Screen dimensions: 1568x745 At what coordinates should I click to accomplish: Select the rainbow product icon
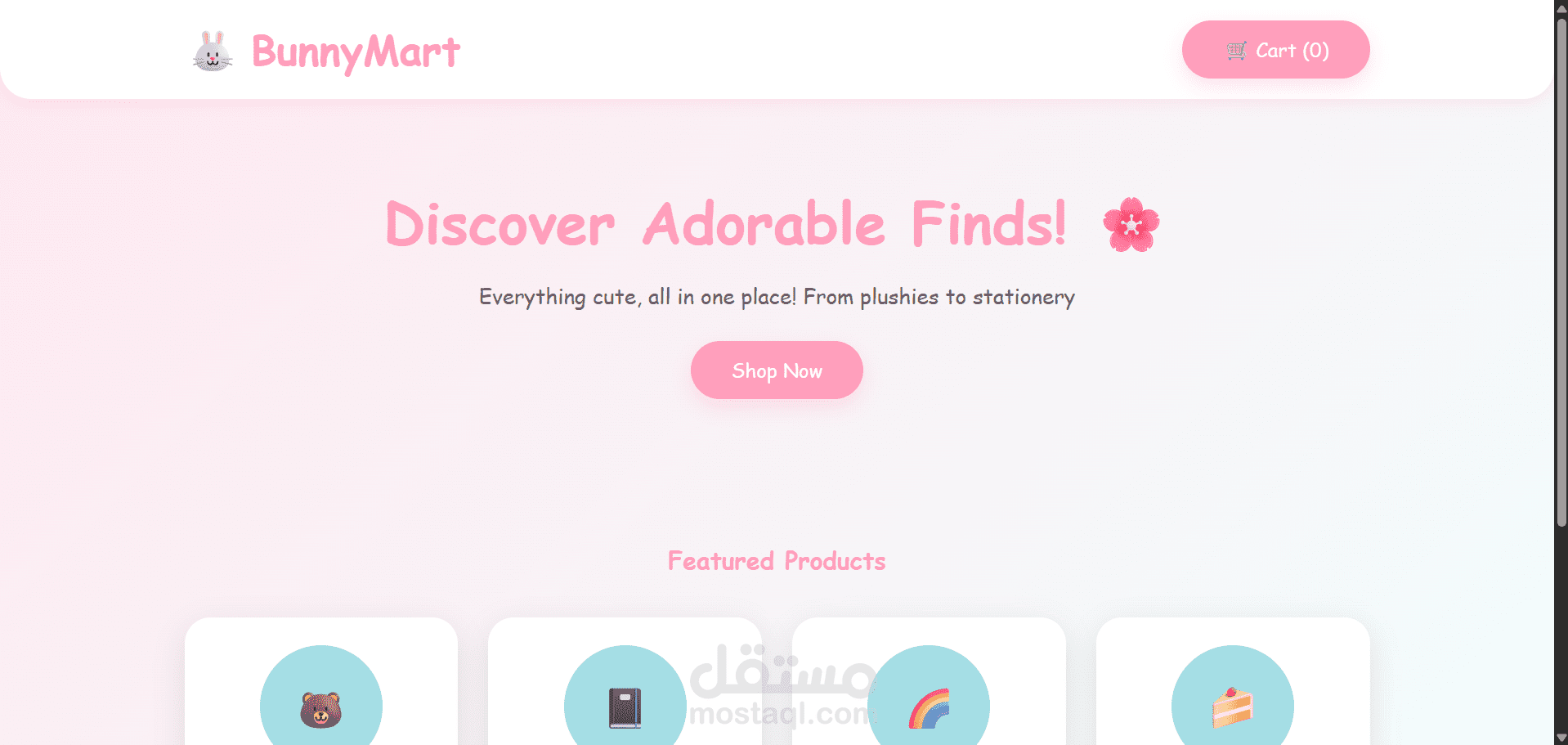[x=929, y=708]
